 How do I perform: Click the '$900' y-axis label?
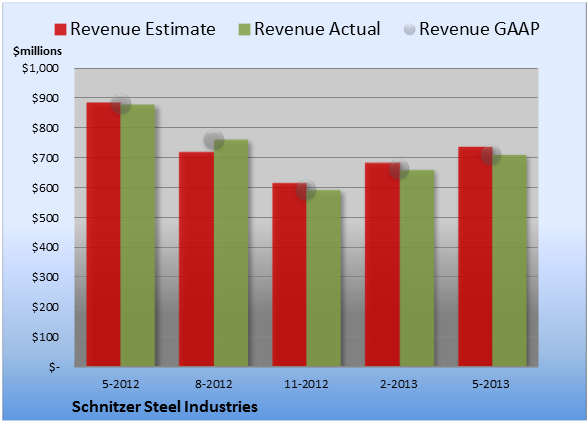click(45, 98)
